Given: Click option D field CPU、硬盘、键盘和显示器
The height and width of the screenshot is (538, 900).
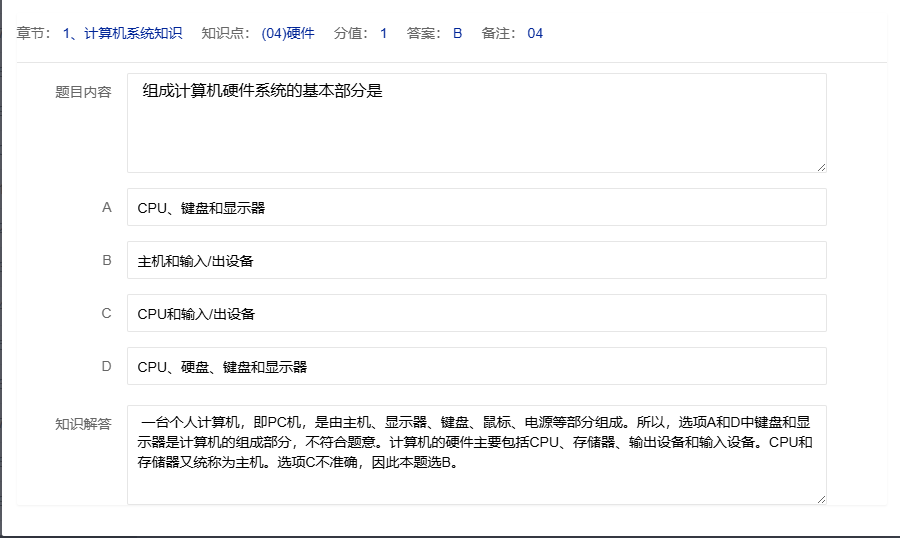Looking at the screenshot, I should pos(476,367).
